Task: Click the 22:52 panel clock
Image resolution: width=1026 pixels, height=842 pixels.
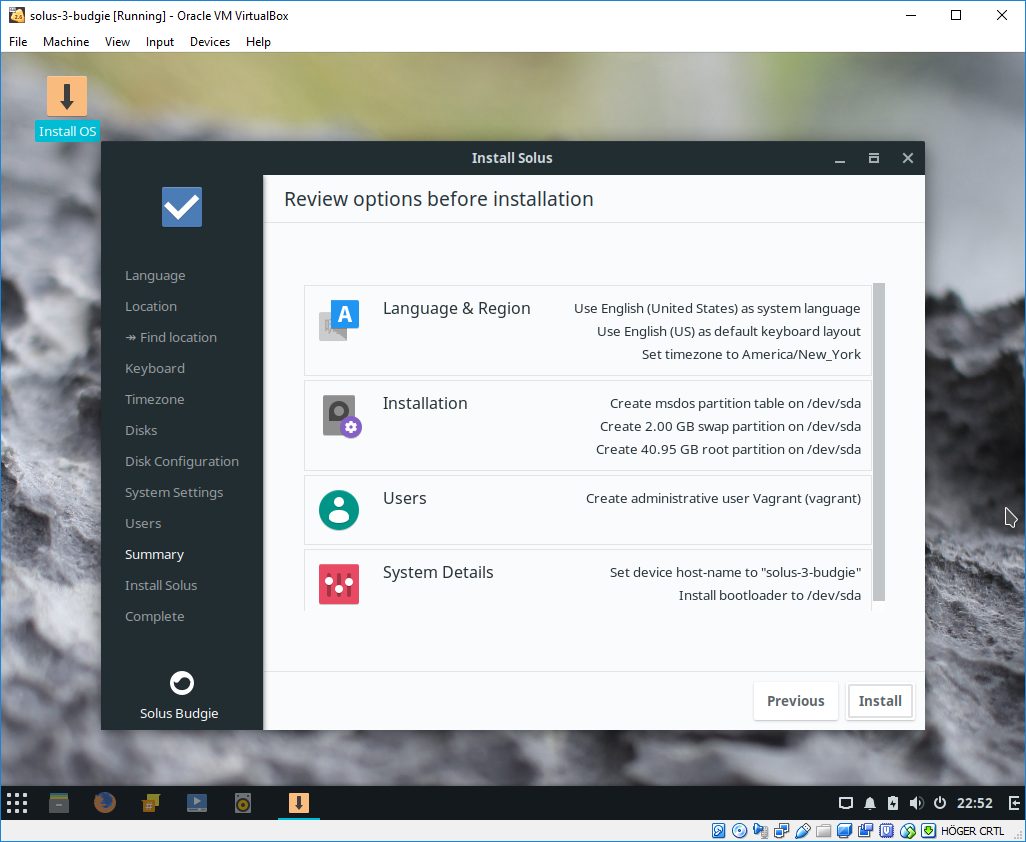Action: (974, 803)
